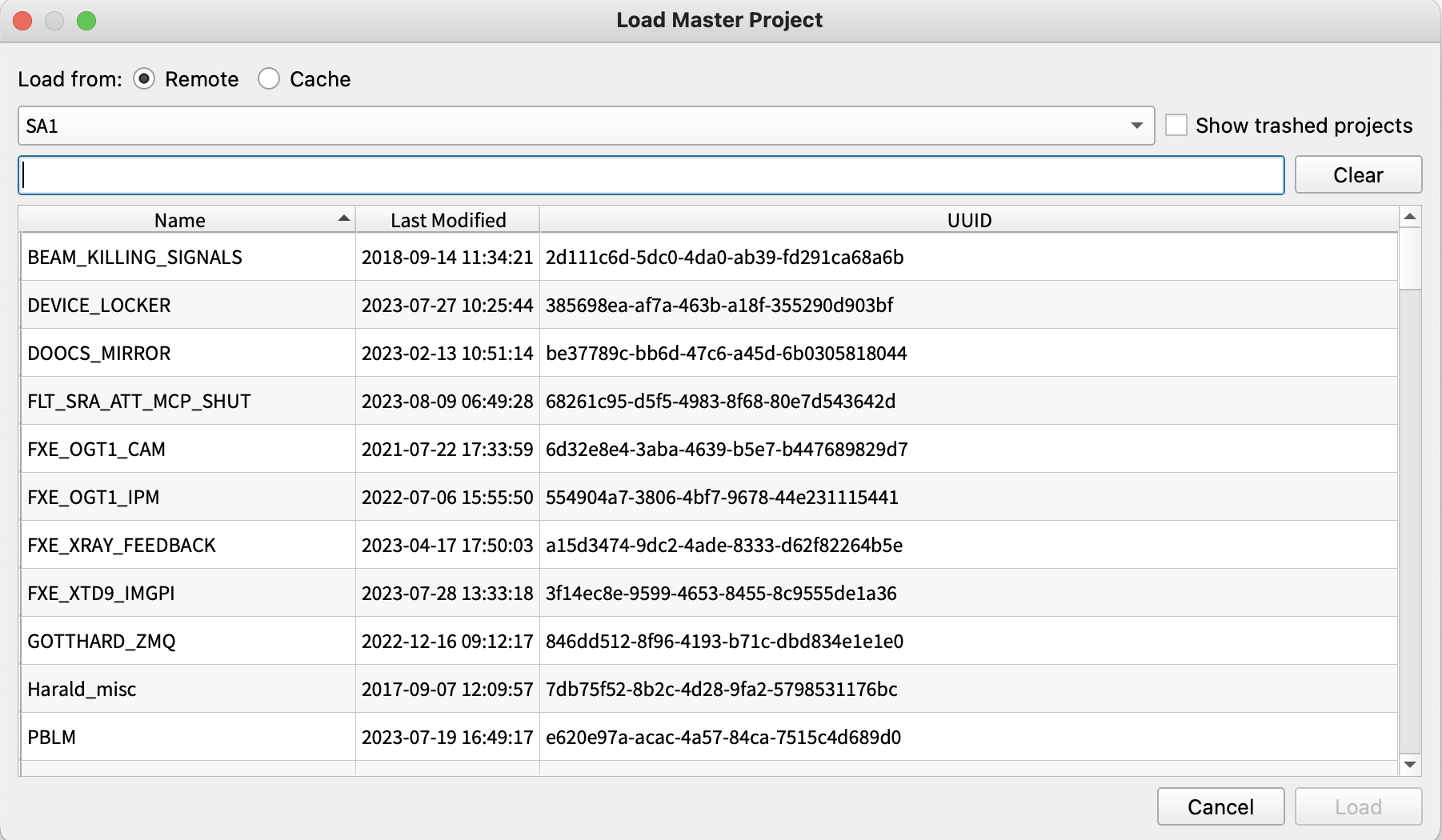Click UUID be37789c-bb6d-47c6-a45d-6b0305818044
The height and width of the screenshot is (840, 1442).
[x=726, y=353]
